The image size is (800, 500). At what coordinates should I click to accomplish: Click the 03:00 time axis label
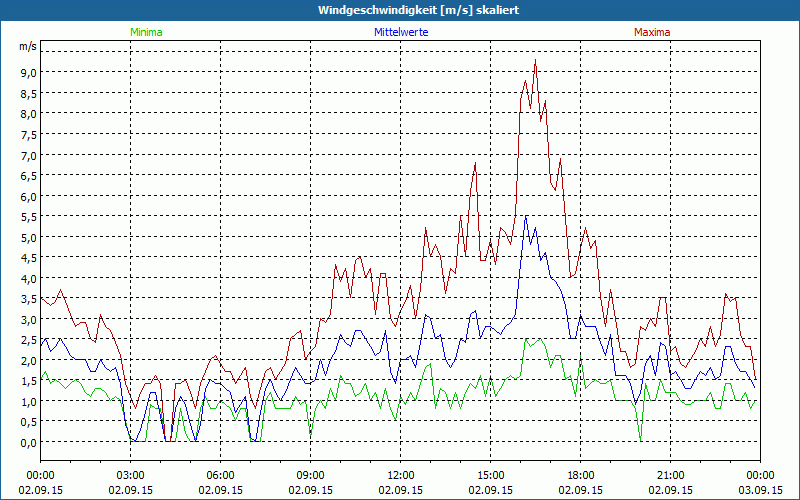click(131, 476)
